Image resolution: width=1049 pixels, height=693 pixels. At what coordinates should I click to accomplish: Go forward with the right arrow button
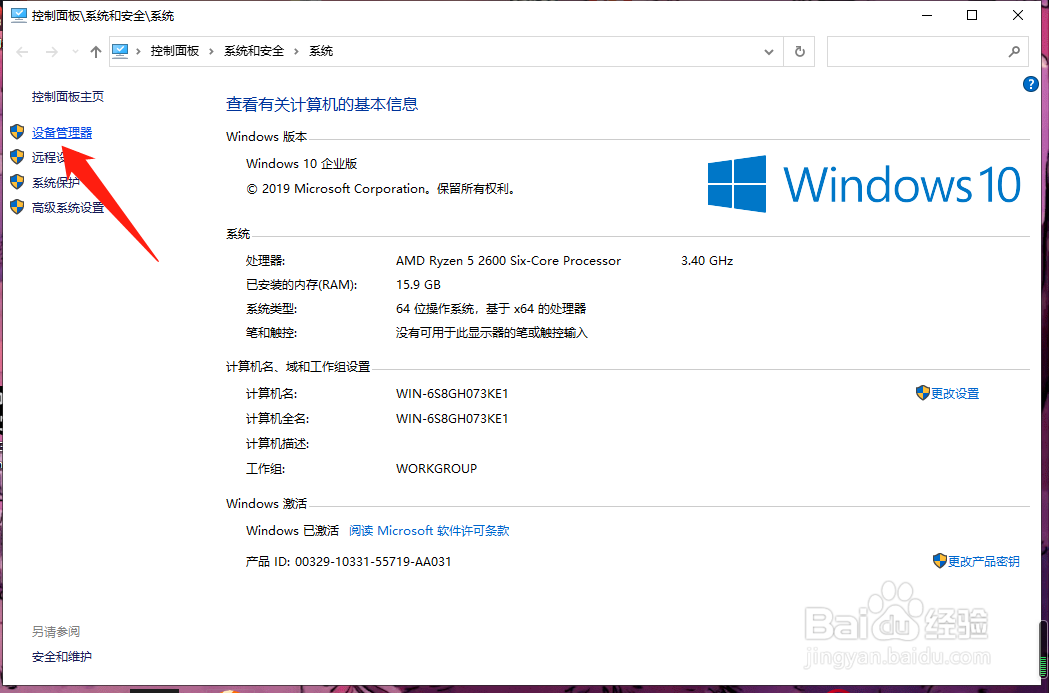coord(52,52)
